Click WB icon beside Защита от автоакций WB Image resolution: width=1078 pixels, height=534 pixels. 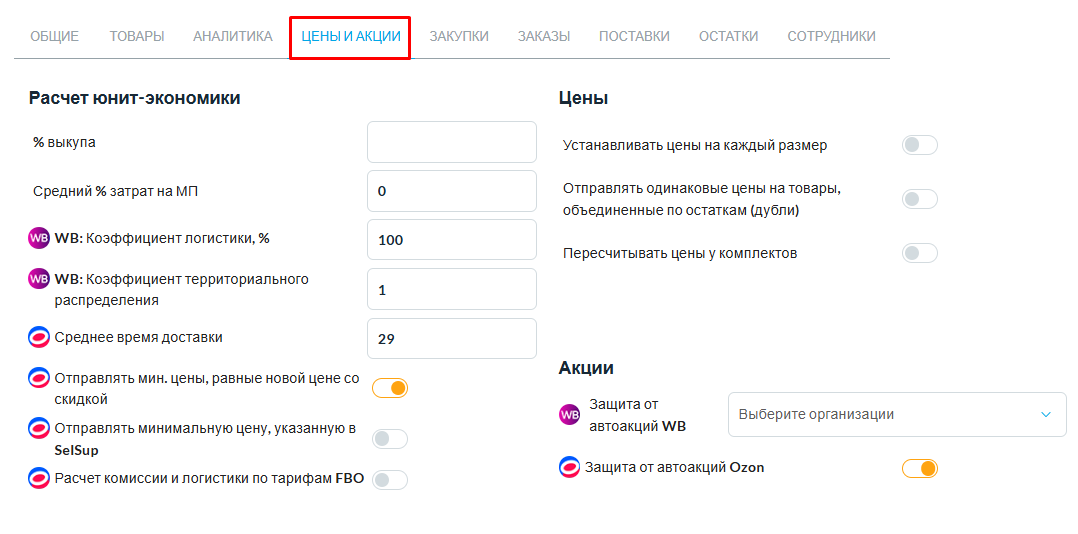click(x=570, y=414)
